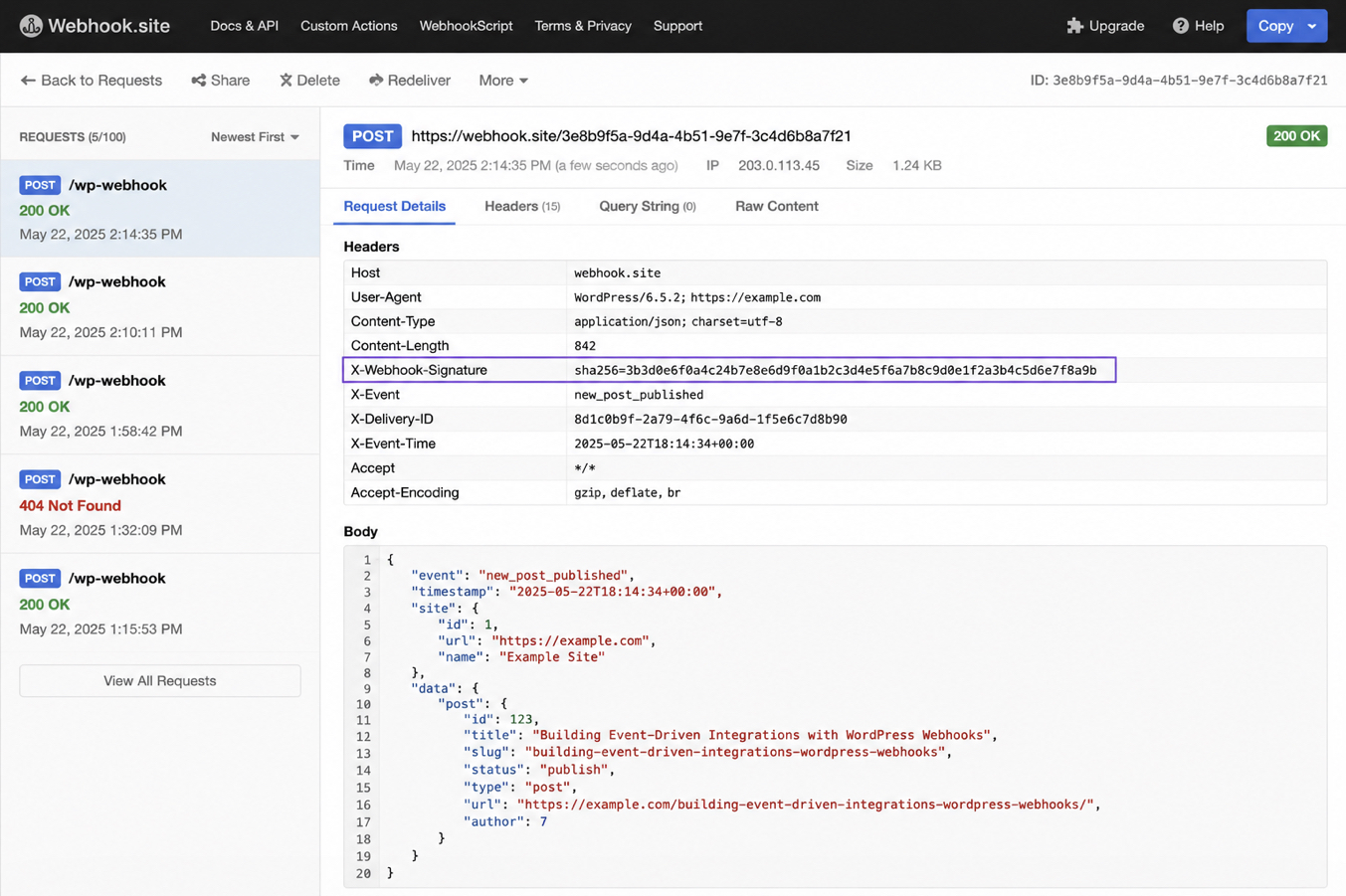Click the webhook URL next to POST badge
Image resolution: width=1346 pixels, height=896 pixels.
[632, 136]
